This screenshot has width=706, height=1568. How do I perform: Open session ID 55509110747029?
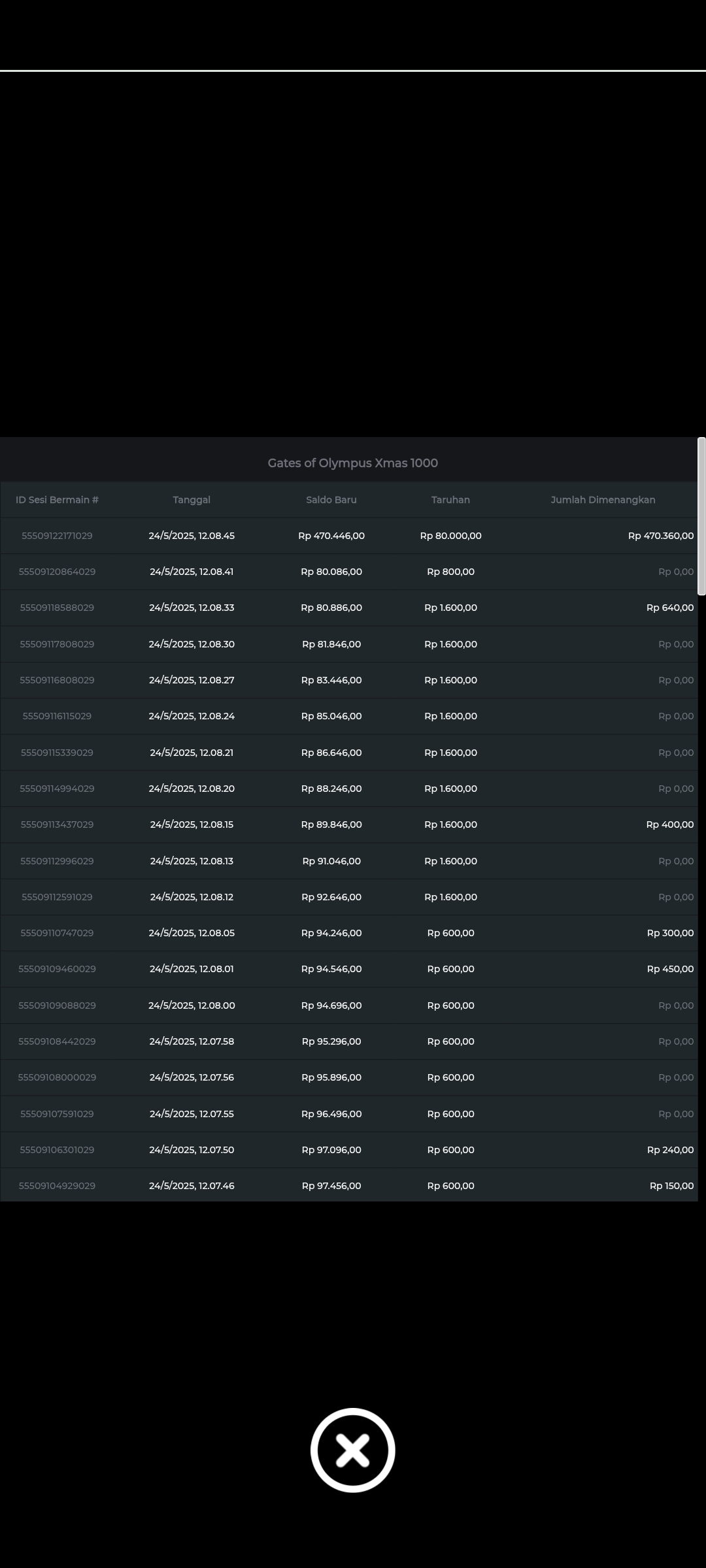coord(57,933)
